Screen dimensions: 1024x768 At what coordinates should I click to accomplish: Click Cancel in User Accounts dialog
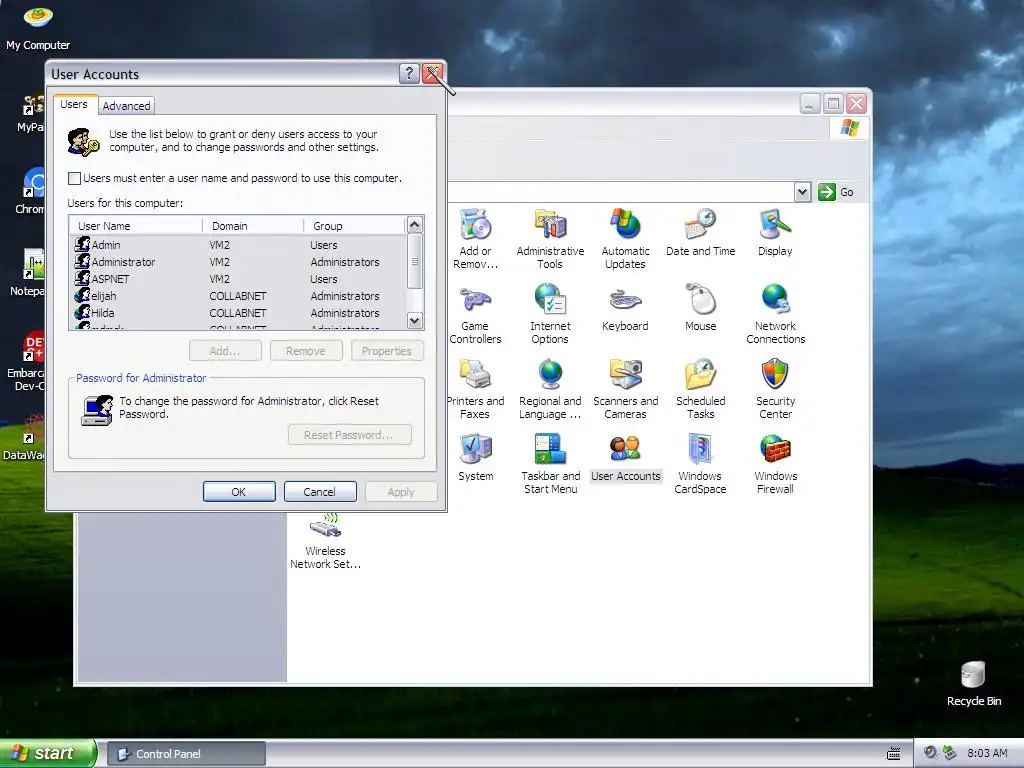pyautogui.click(x=320, y=492)
